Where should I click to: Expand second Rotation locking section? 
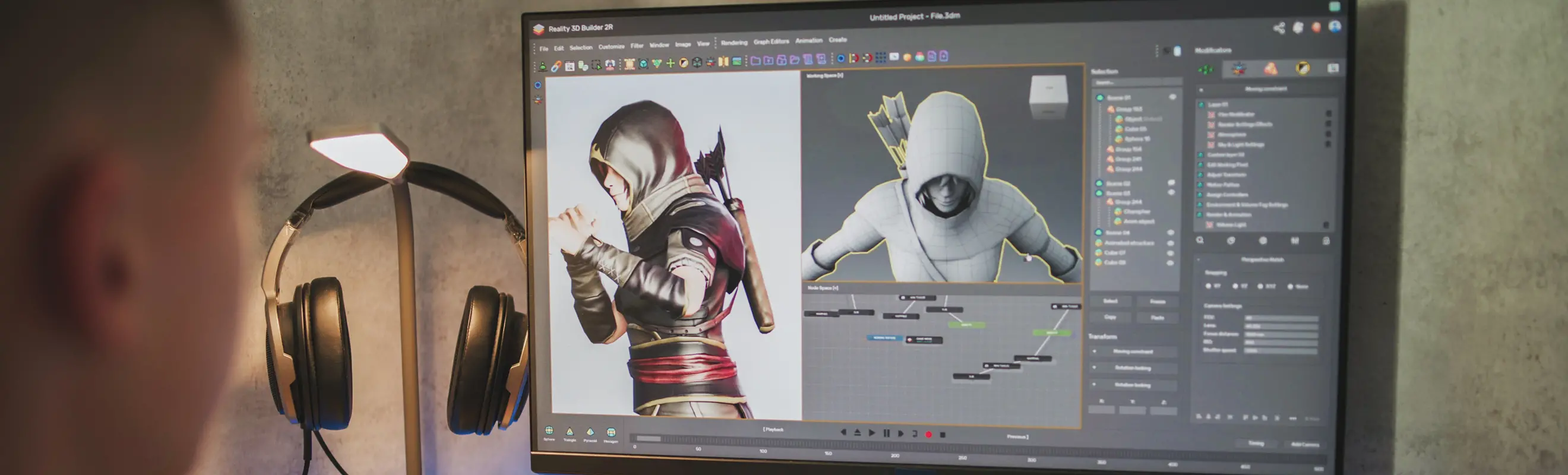tap(1094, 385)
